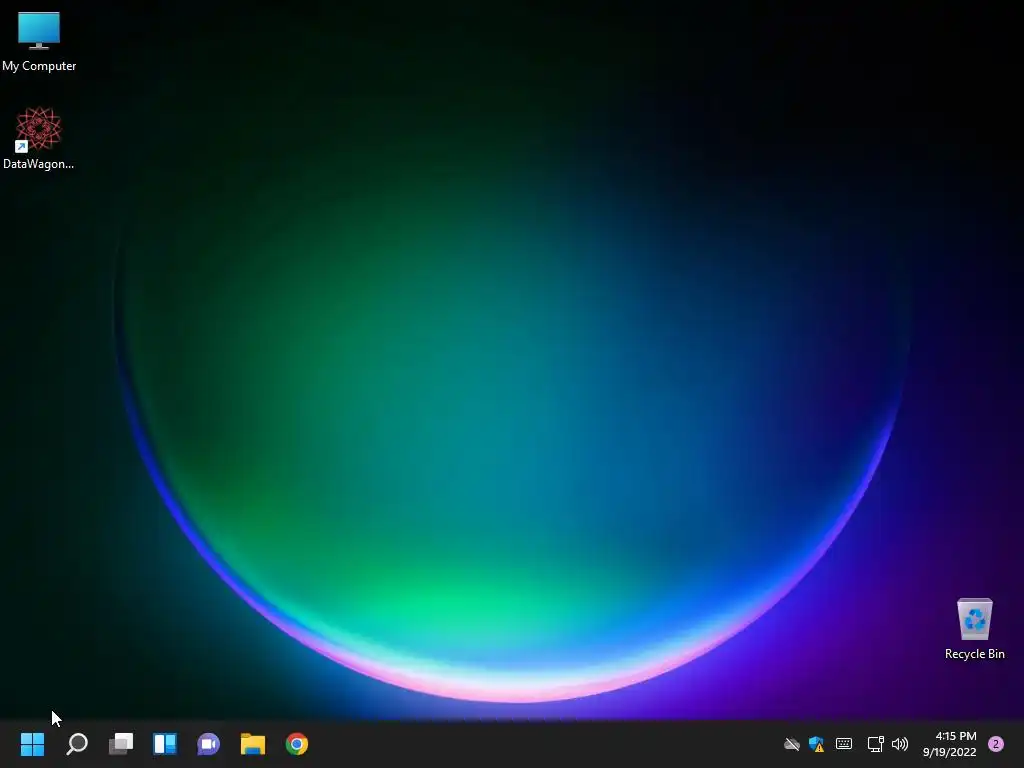Open taskbar Search magnifier
Screen dimensions: 1024x768
click(x=77, y=744)
